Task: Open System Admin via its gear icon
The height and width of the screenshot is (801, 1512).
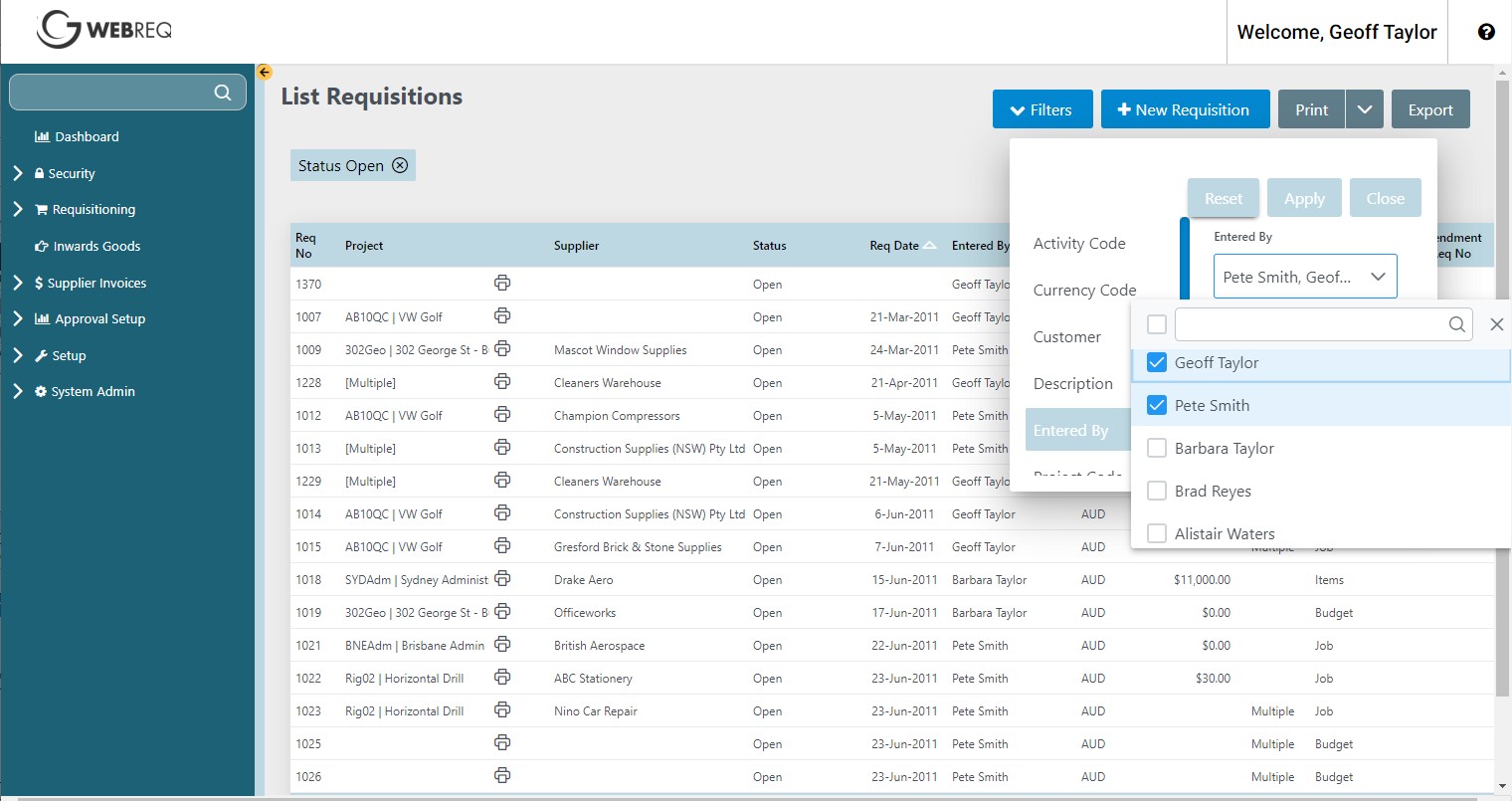Action: [42, 391]
